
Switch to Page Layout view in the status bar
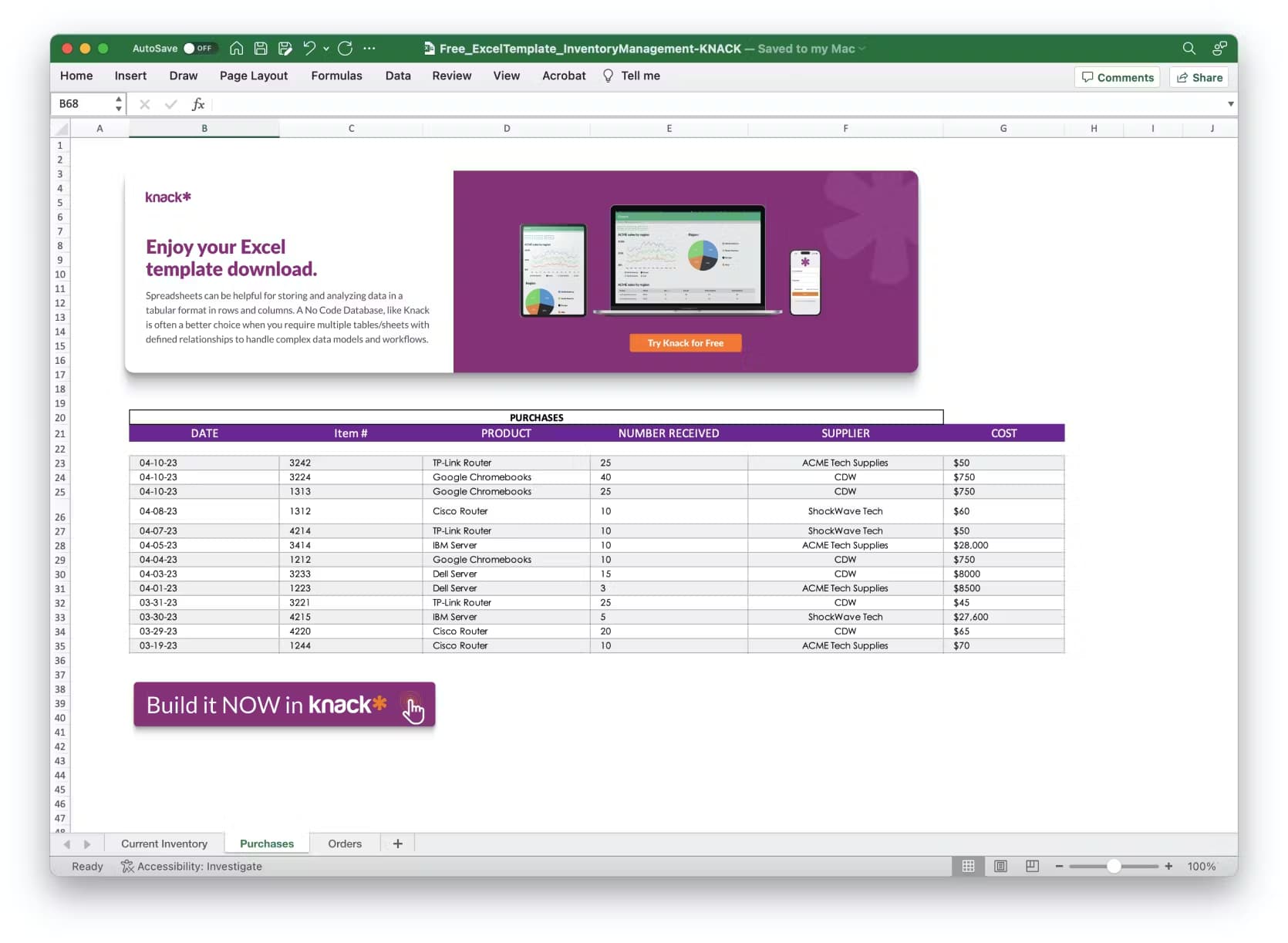click(1000, 866)
